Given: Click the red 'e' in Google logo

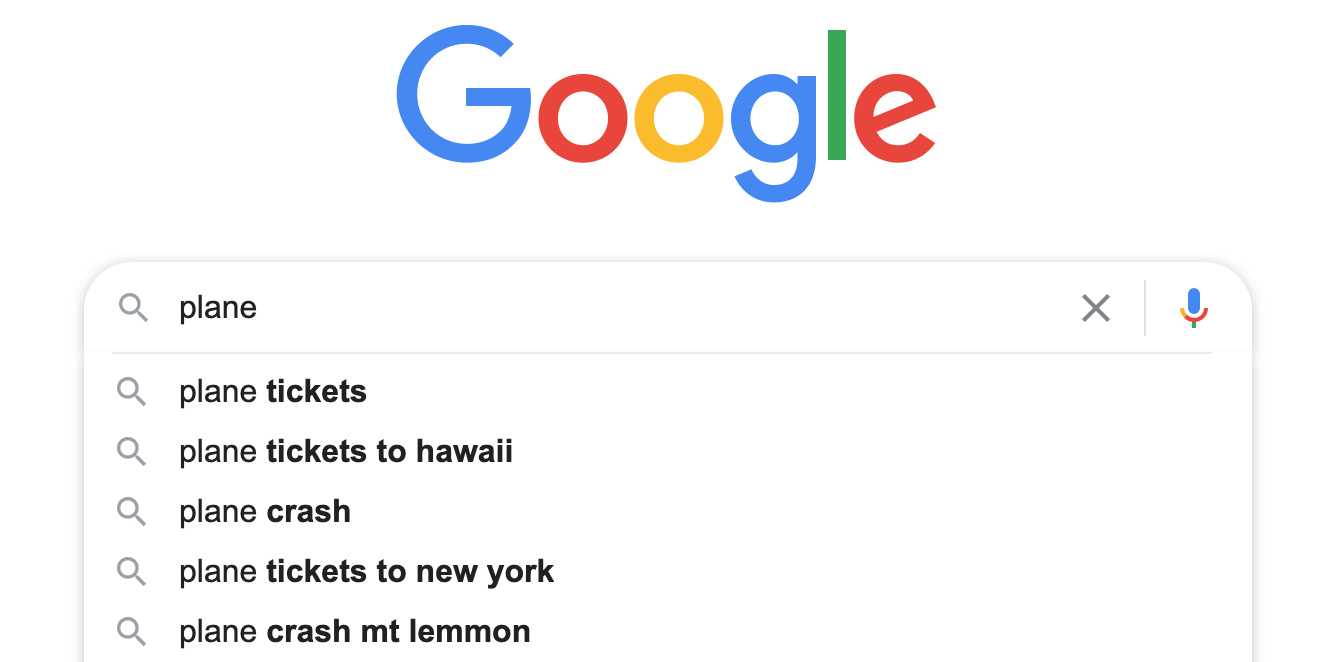Looking at the screenshot, I should (893, 118).
